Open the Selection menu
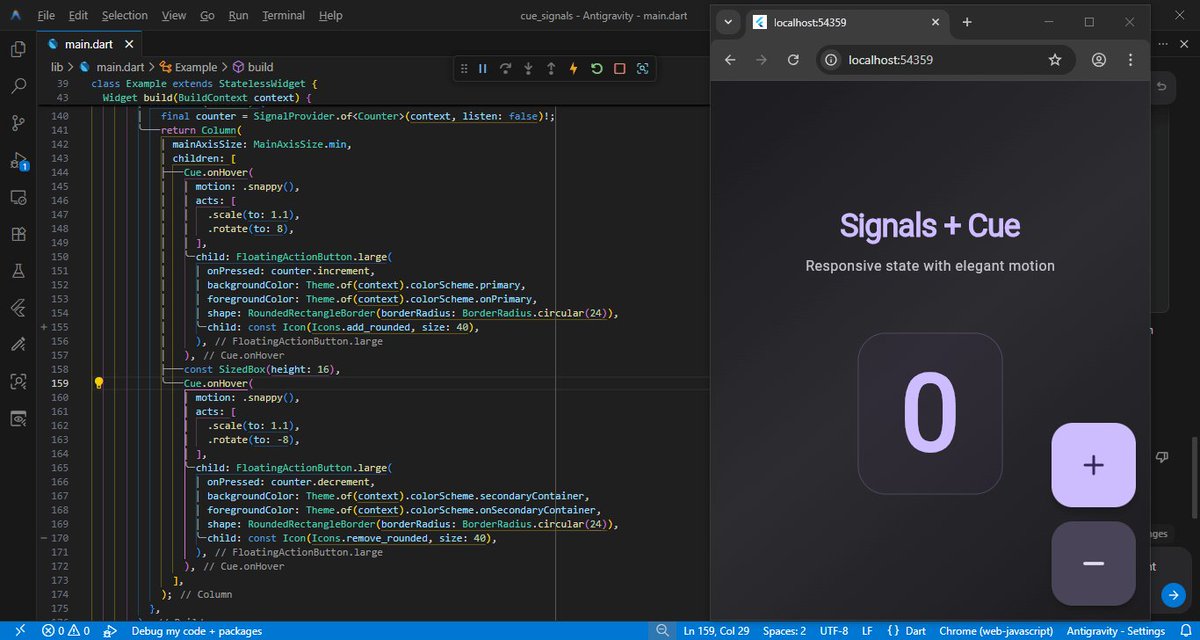The image size is (1200, 640). click(x=125, y=15)
